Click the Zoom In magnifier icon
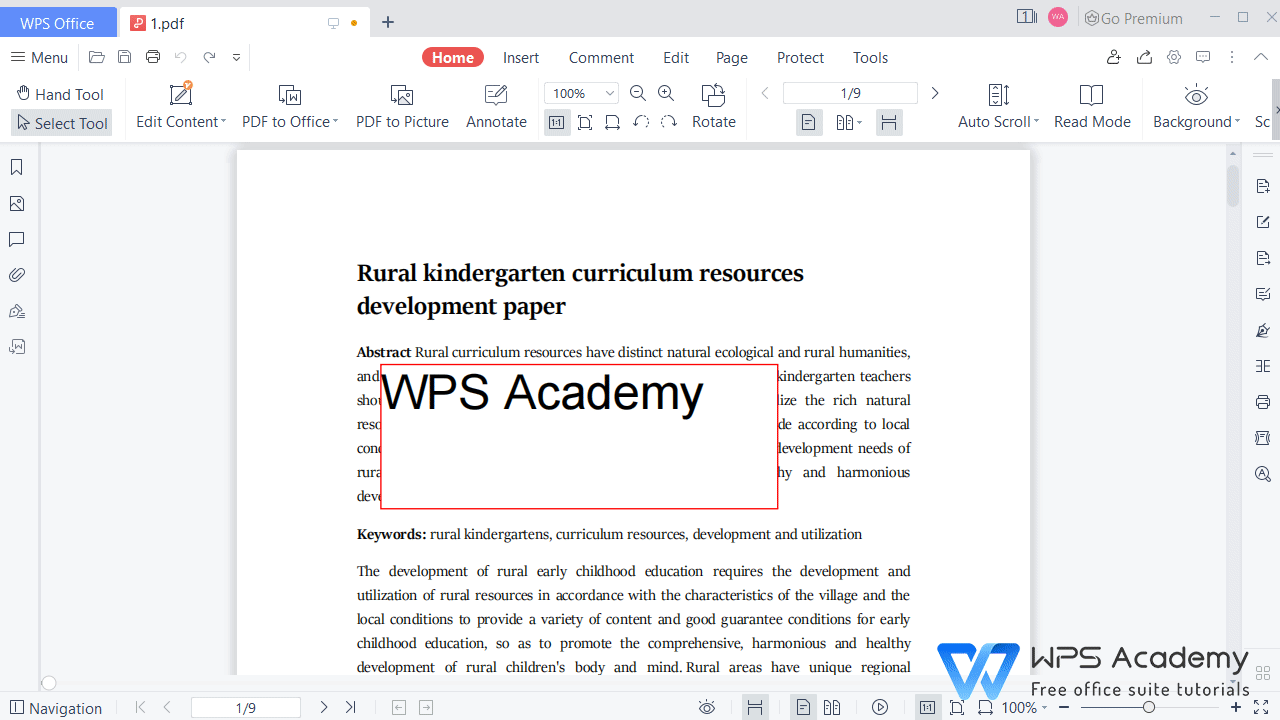1280x720 pixels. pyautogui.click(x=666, y=93)
